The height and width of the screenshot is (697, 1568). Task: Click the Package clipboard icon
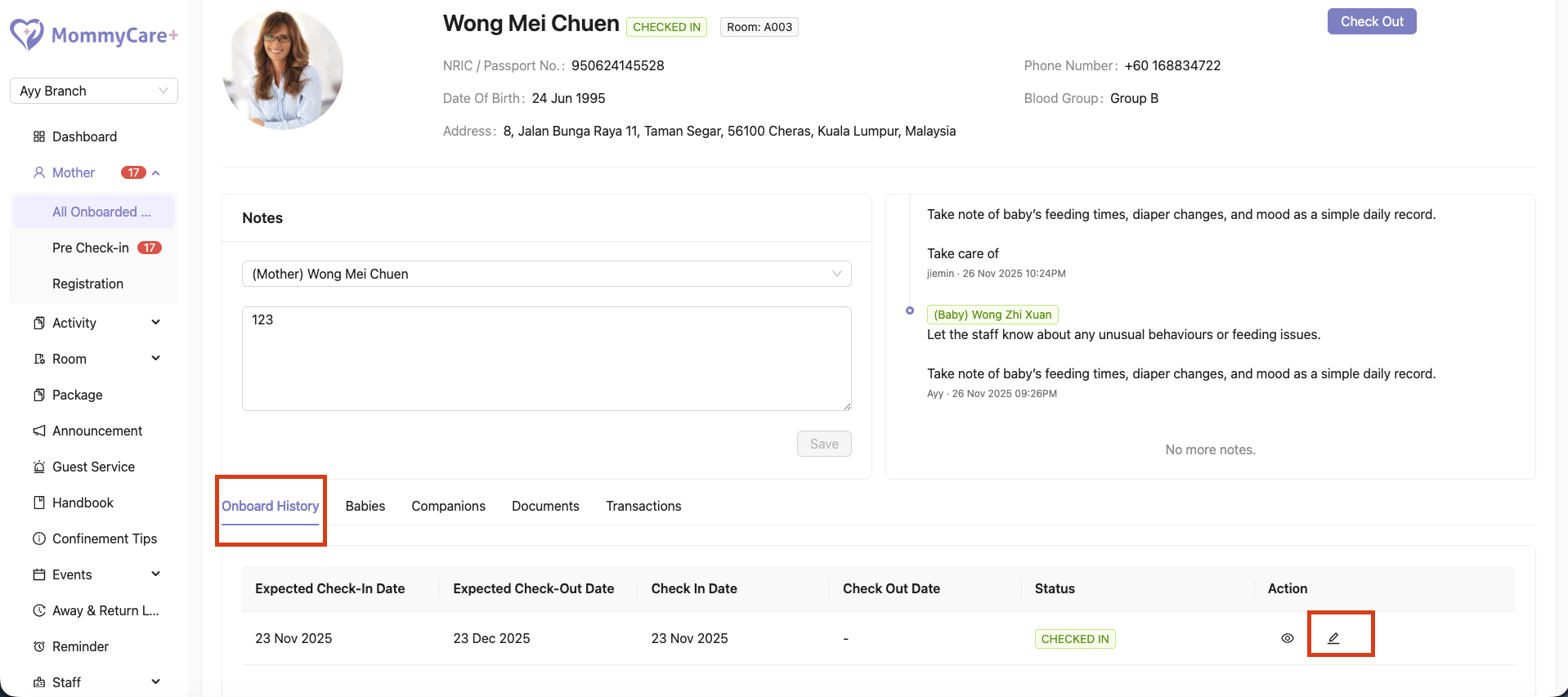(x=39, y=395)
